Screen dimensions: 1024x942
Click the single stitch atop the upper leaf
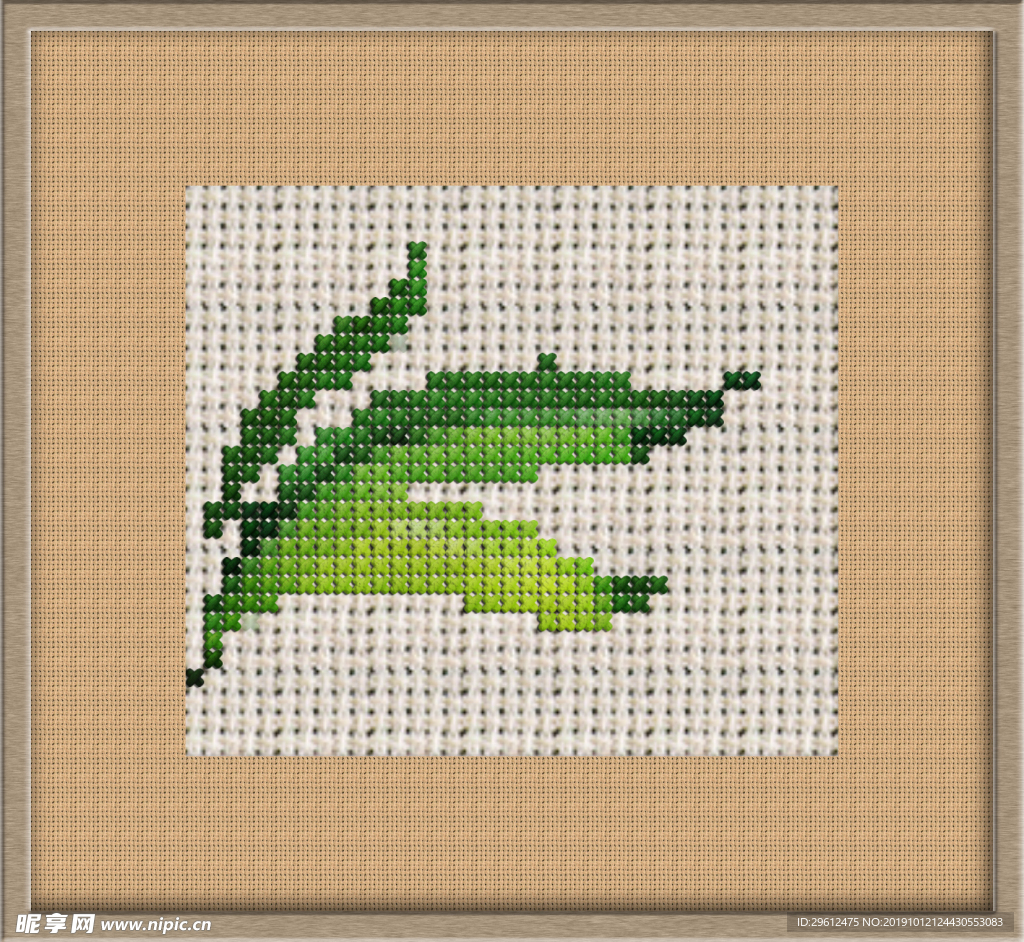pos(546,361)
